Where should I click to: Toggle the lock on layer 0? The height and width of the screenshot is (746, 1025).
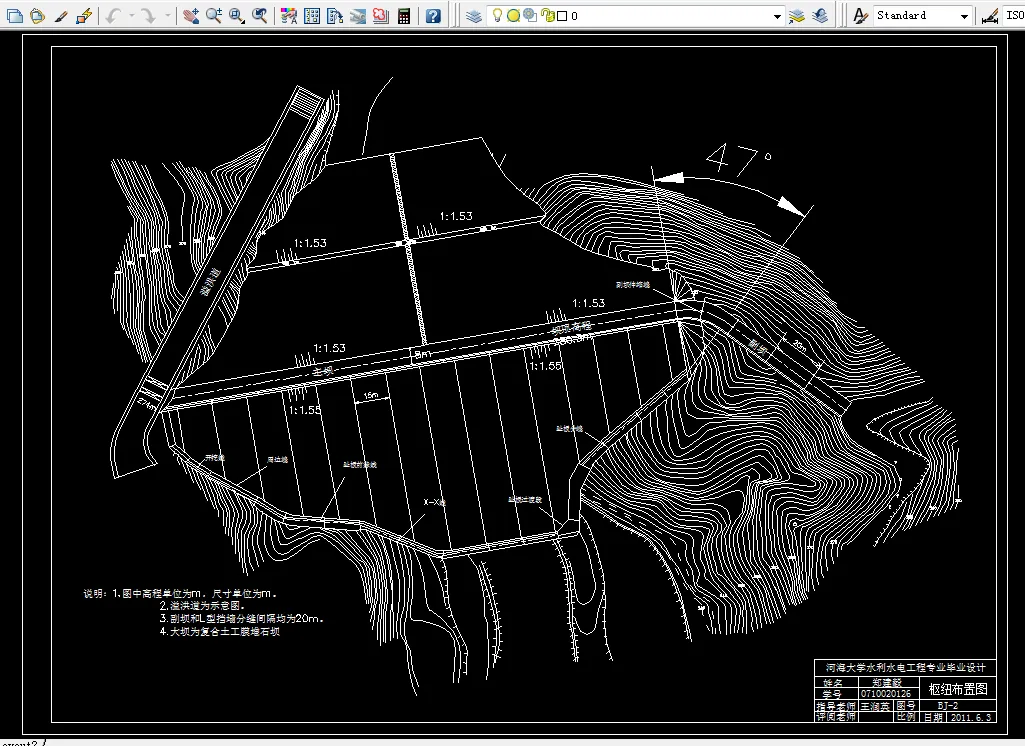pyautogui.click(x=548, y=16)
